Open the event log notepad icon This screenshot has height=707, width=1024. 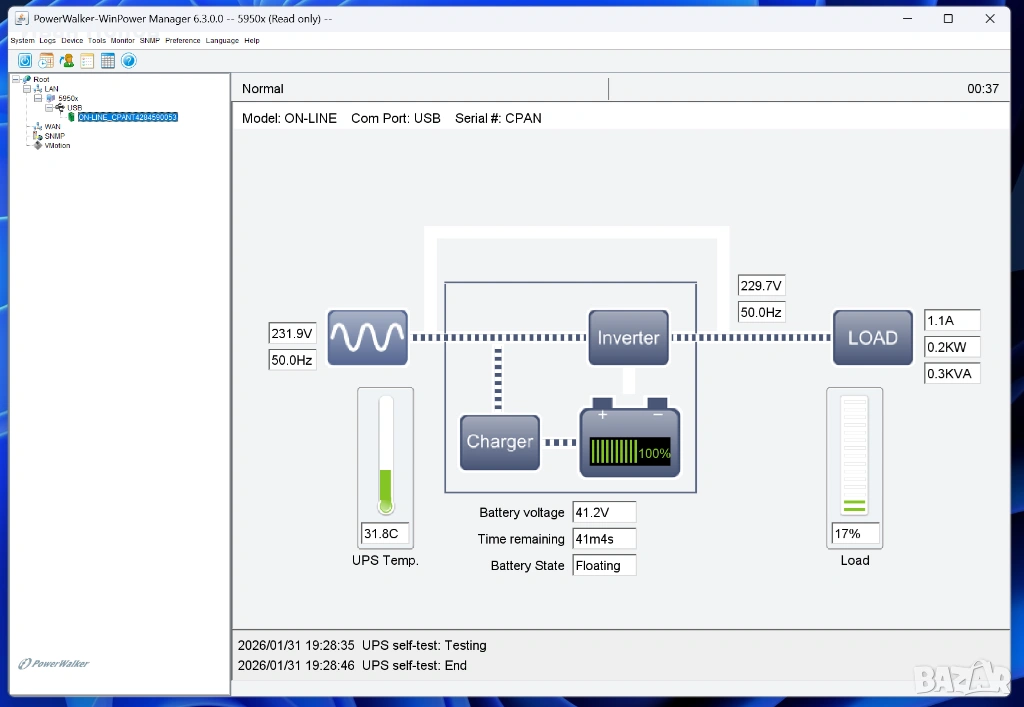point(87,61)
